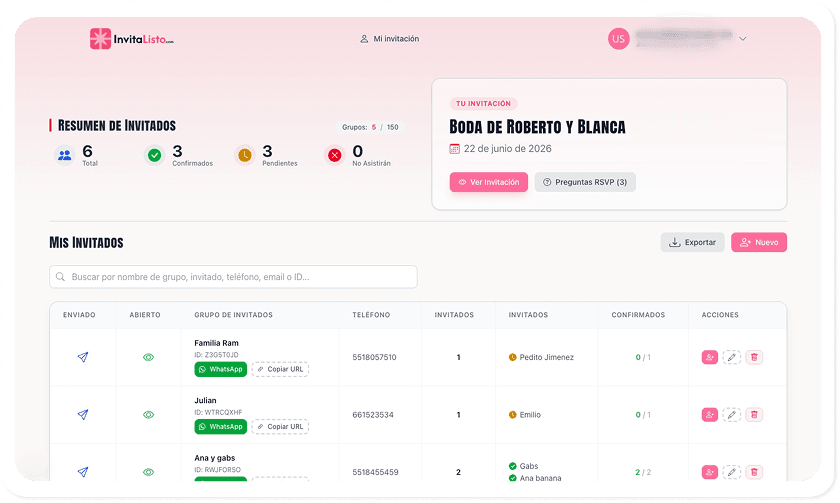Click the sent paper plane icon for Familia Ram
The height and width of the screenshot is (503, 840).
point(83,357)
